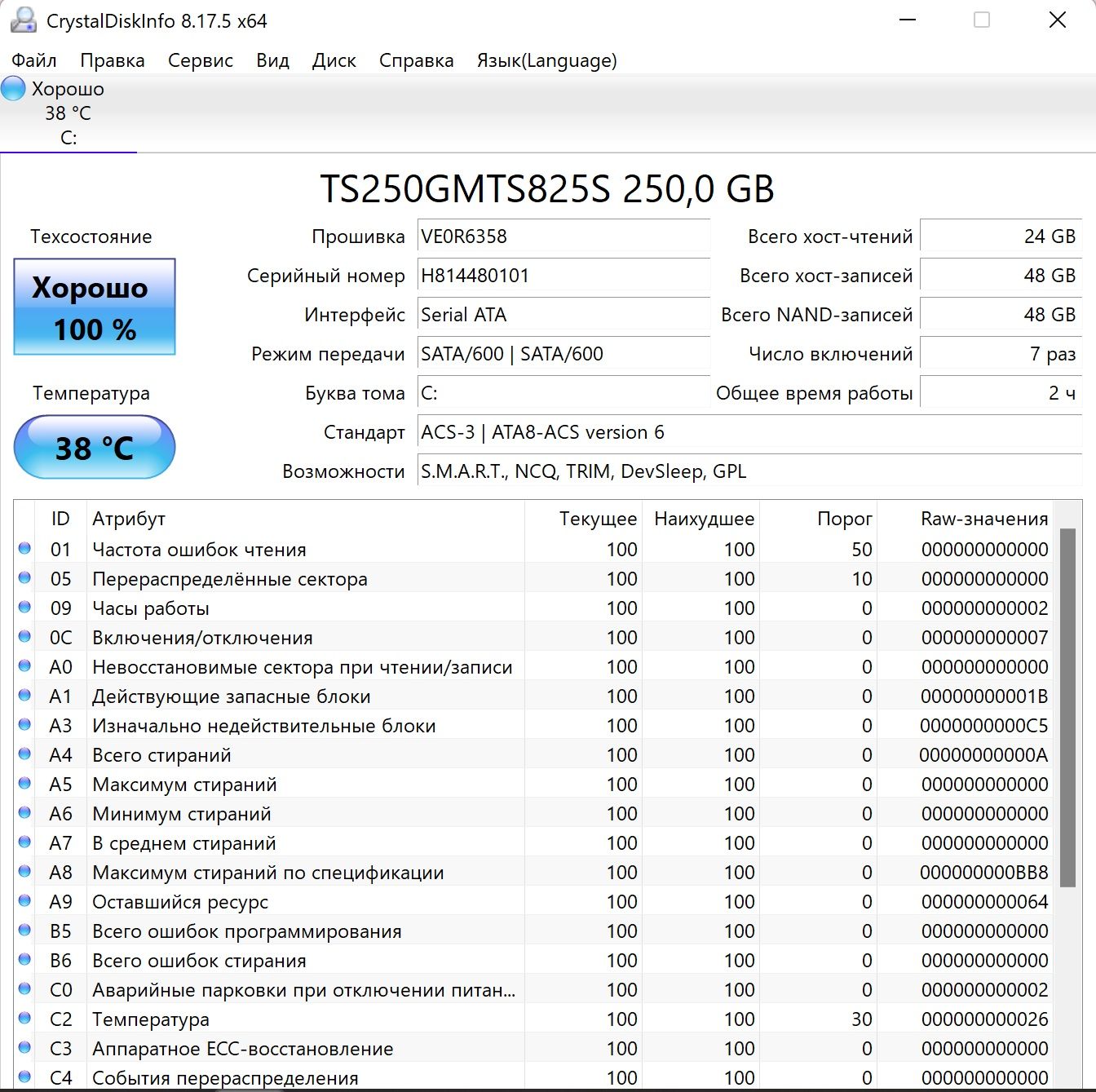1096x1092 pixels.
Task: Click the CrystalDiskInfo app icon in title bar
Action: 22,20
